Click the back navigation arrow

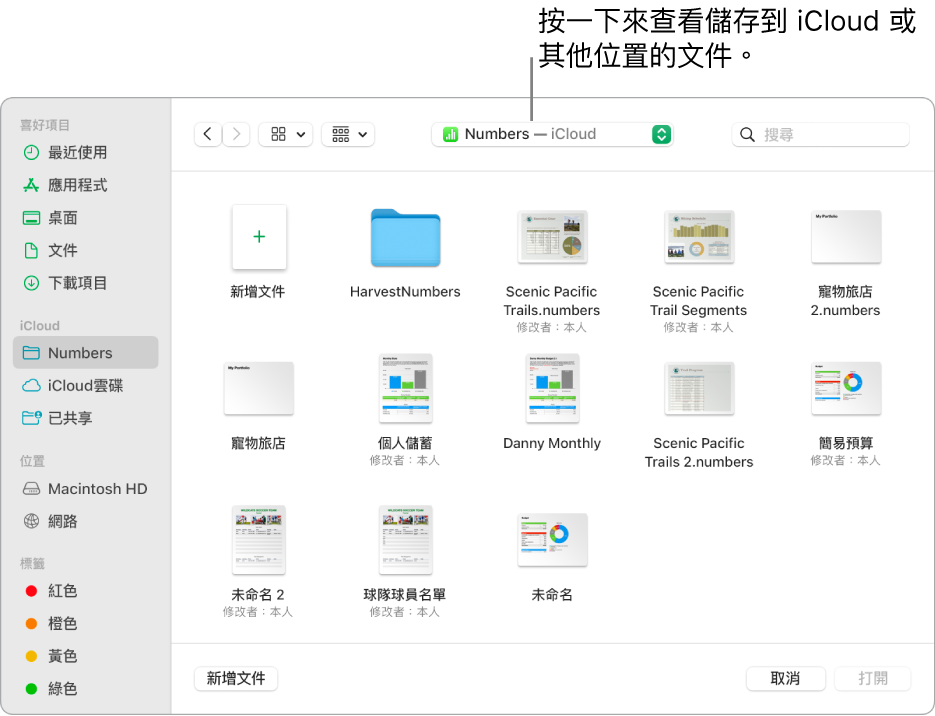(x=208, y=134)
